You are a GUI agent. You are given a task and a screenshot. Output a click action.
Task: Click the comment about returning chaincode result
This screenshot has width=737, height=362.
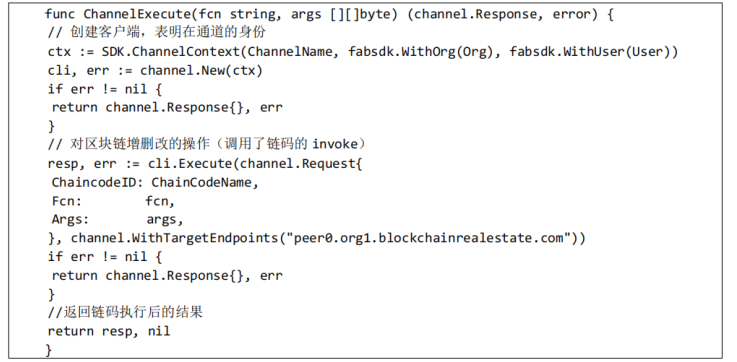click(x=125, y=312)
